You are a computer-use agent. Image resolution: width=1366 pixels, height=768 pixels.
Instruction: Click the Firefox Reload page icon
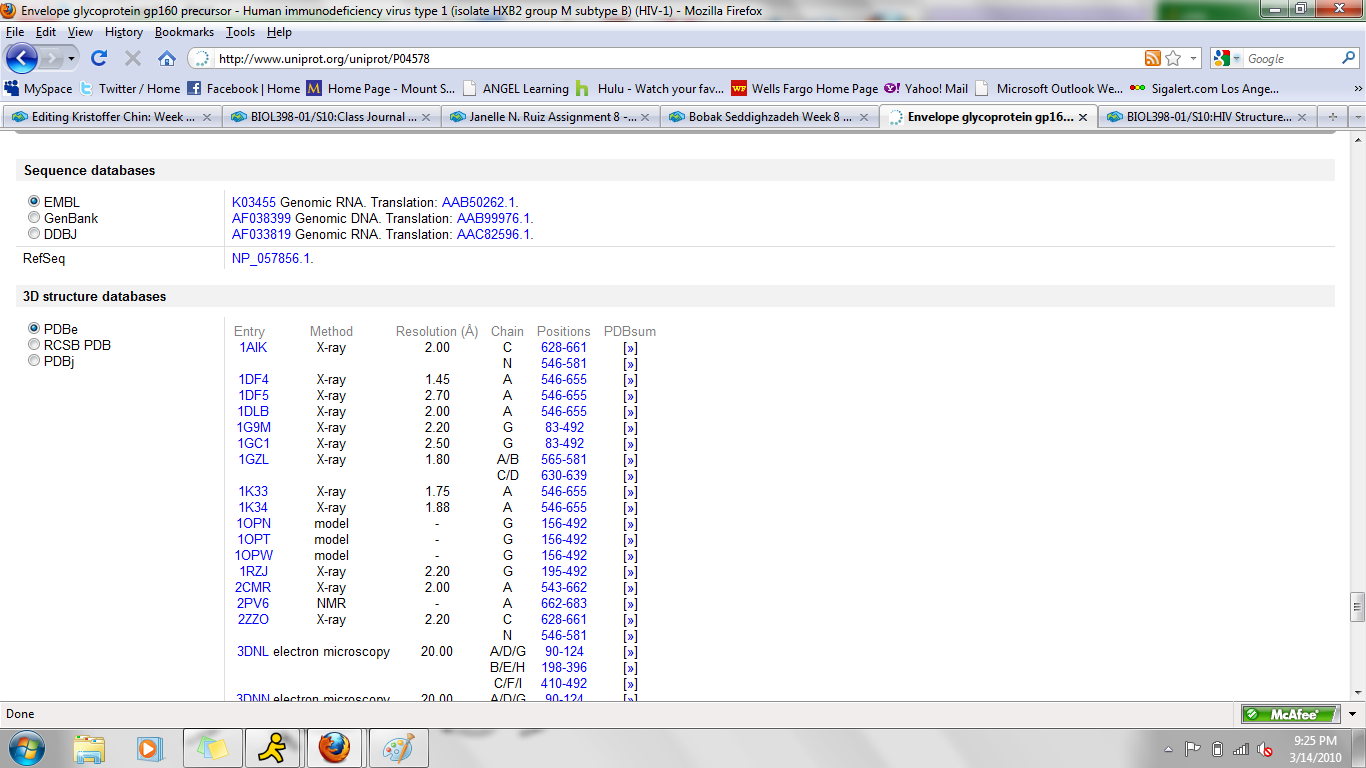coord(99,58)
